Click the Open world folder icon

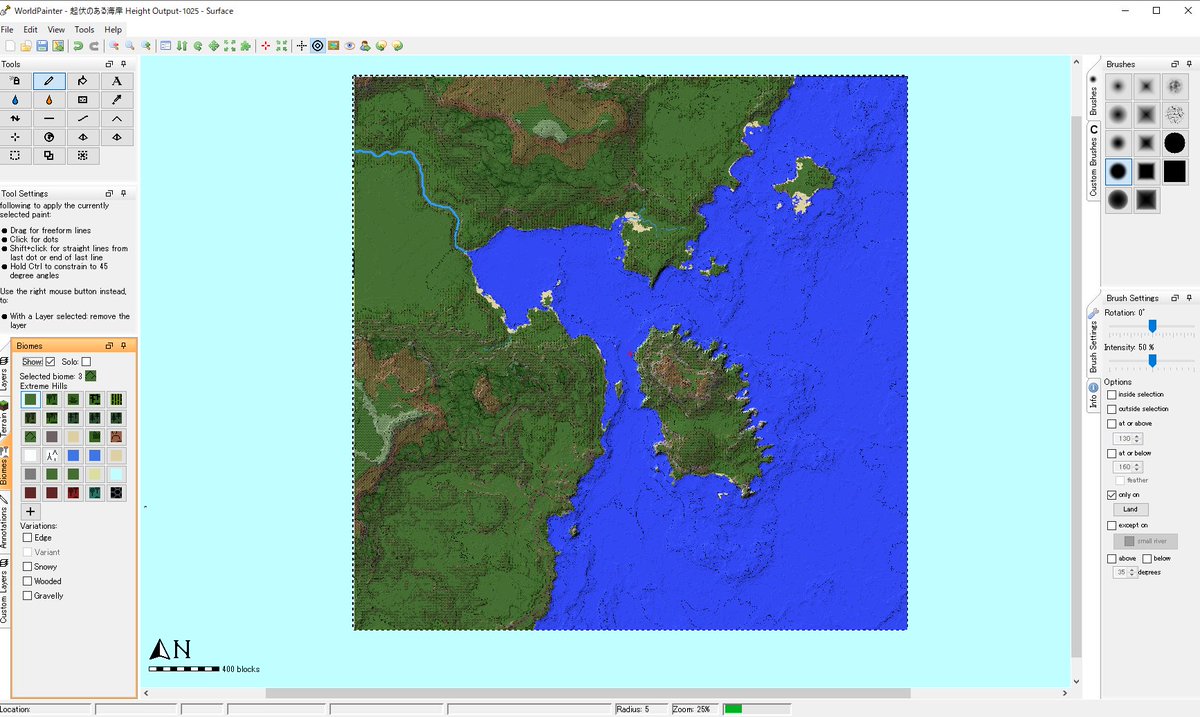click(x=26, y=46)
